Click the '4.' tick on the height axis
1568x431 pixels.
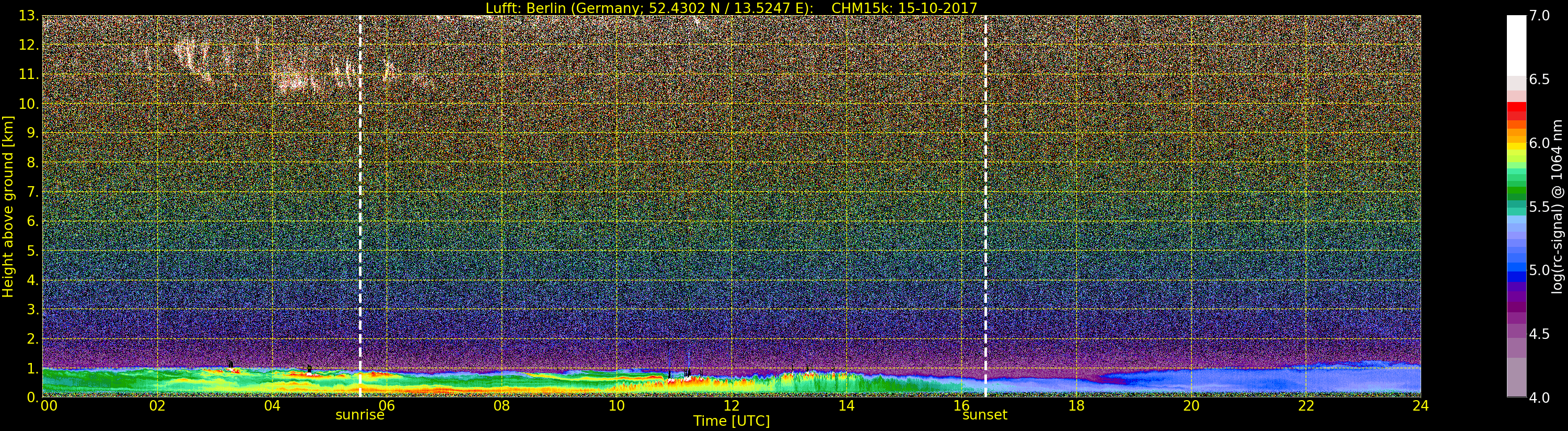(x=33, y=280)
